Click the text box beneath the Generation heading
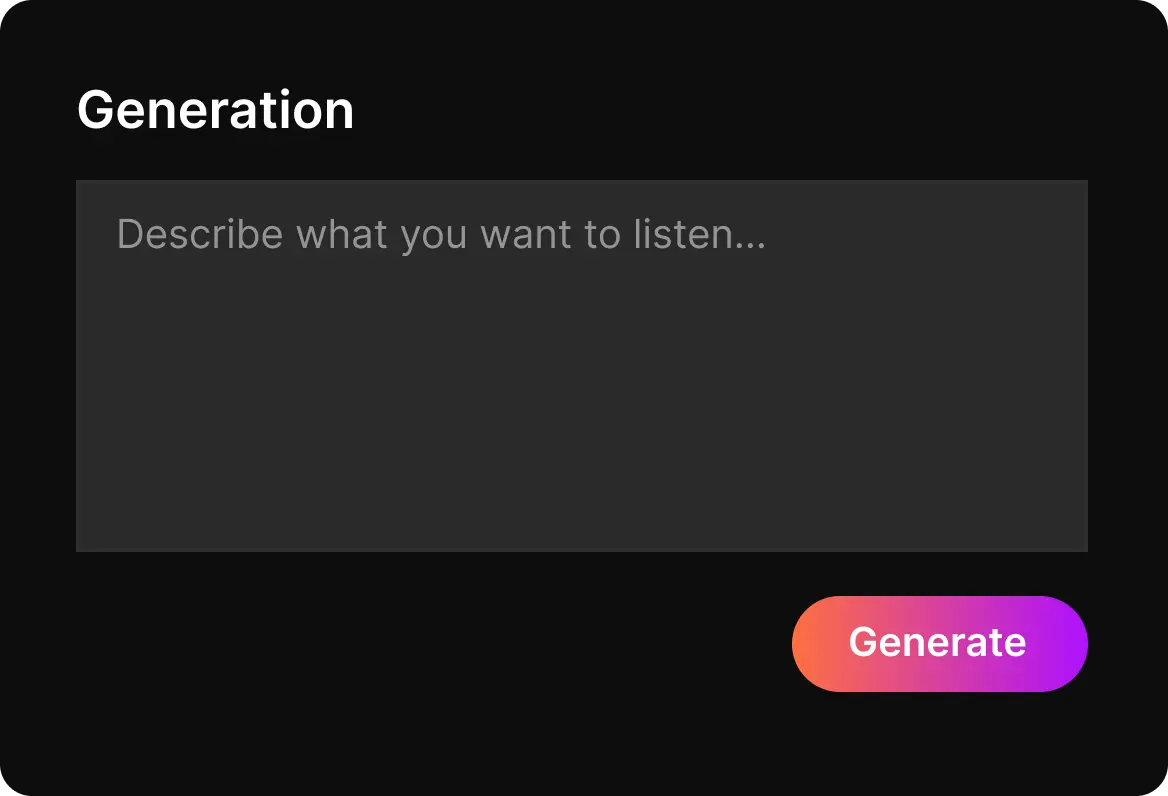The height and width of the screenshot is (796, 1168). 581,365
